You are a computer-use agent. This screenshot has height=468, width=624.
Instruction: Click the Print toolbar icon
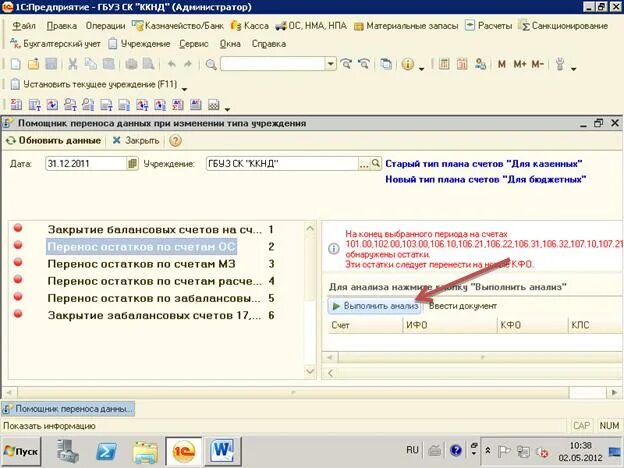click(131, 64)
